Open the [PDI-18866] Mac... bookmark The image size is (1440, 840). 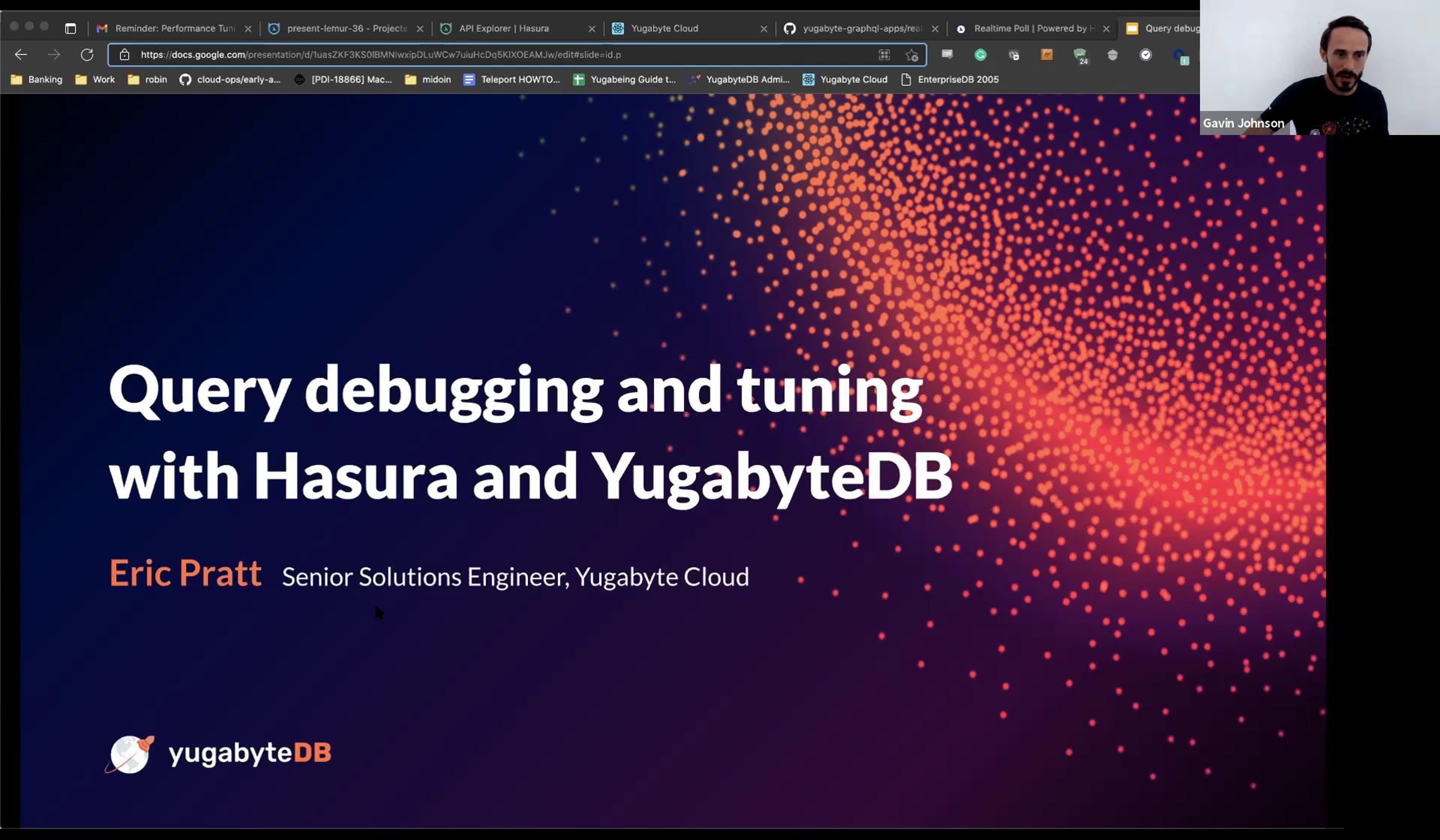(343, 79)
